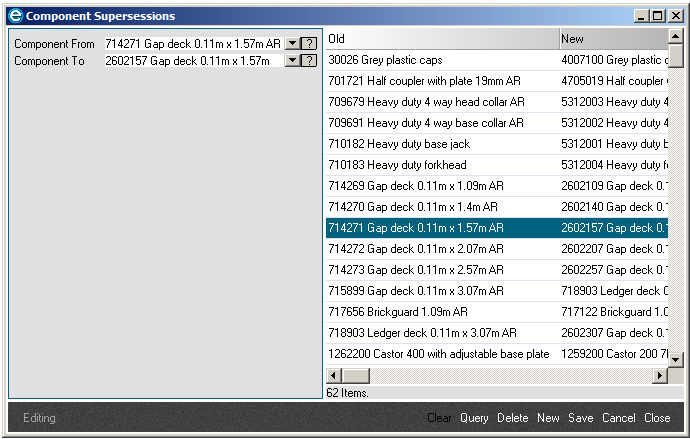Sort list by the New column header

click(612, 39)
